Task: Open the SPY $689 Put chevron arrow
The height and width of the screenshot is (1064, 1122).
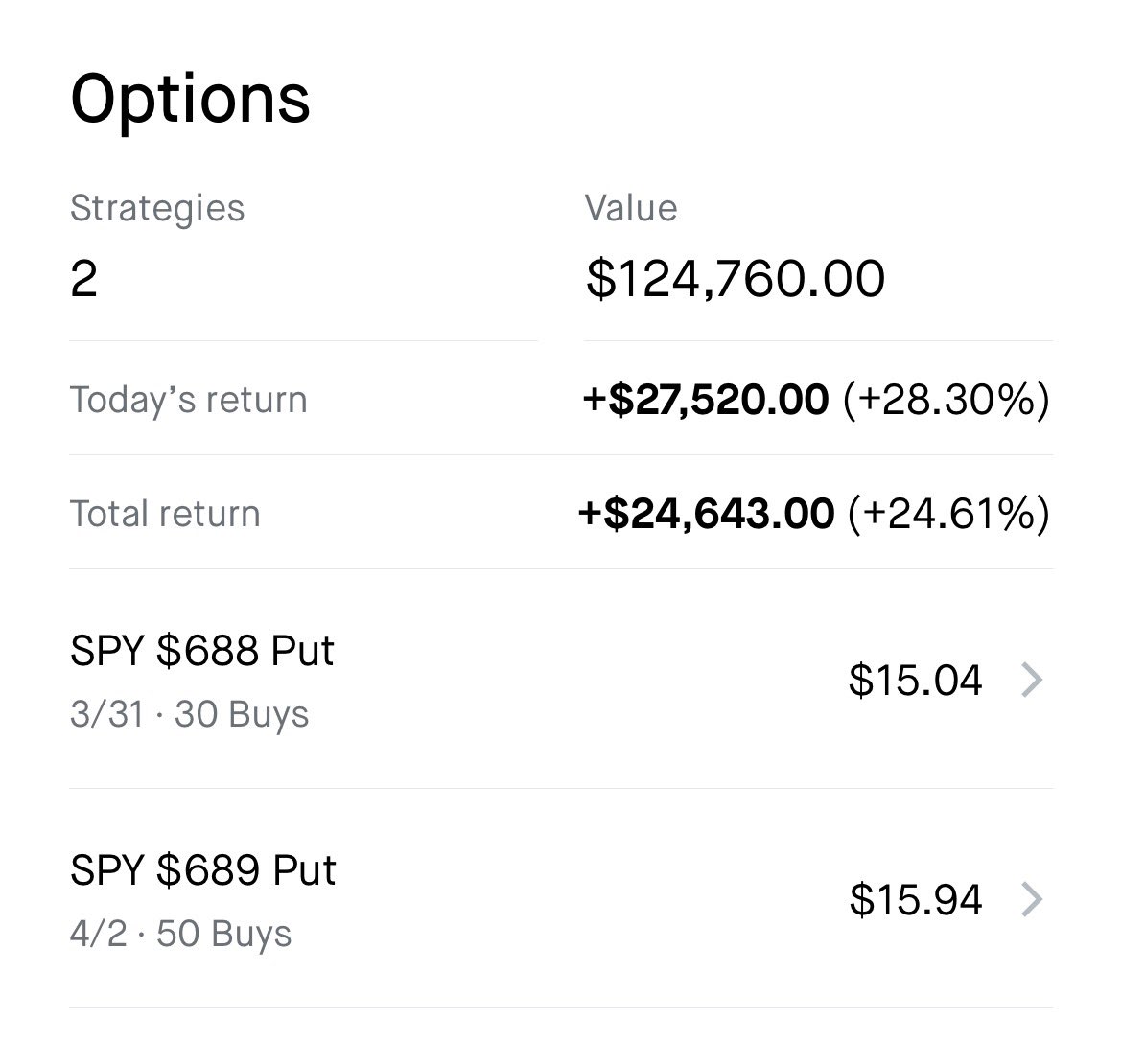Action: coord(1031,900)
